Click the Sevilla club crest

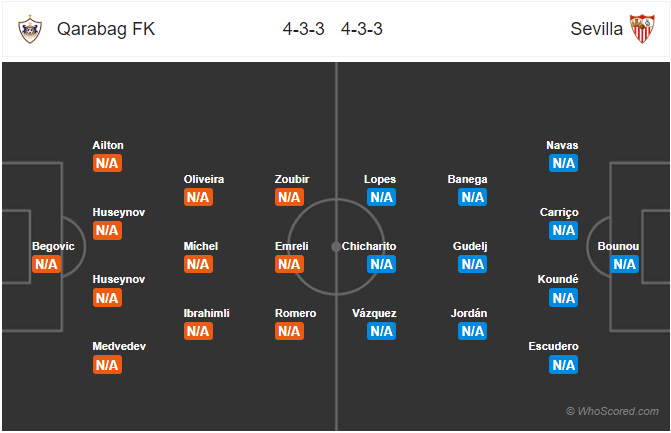coord(642,29)
